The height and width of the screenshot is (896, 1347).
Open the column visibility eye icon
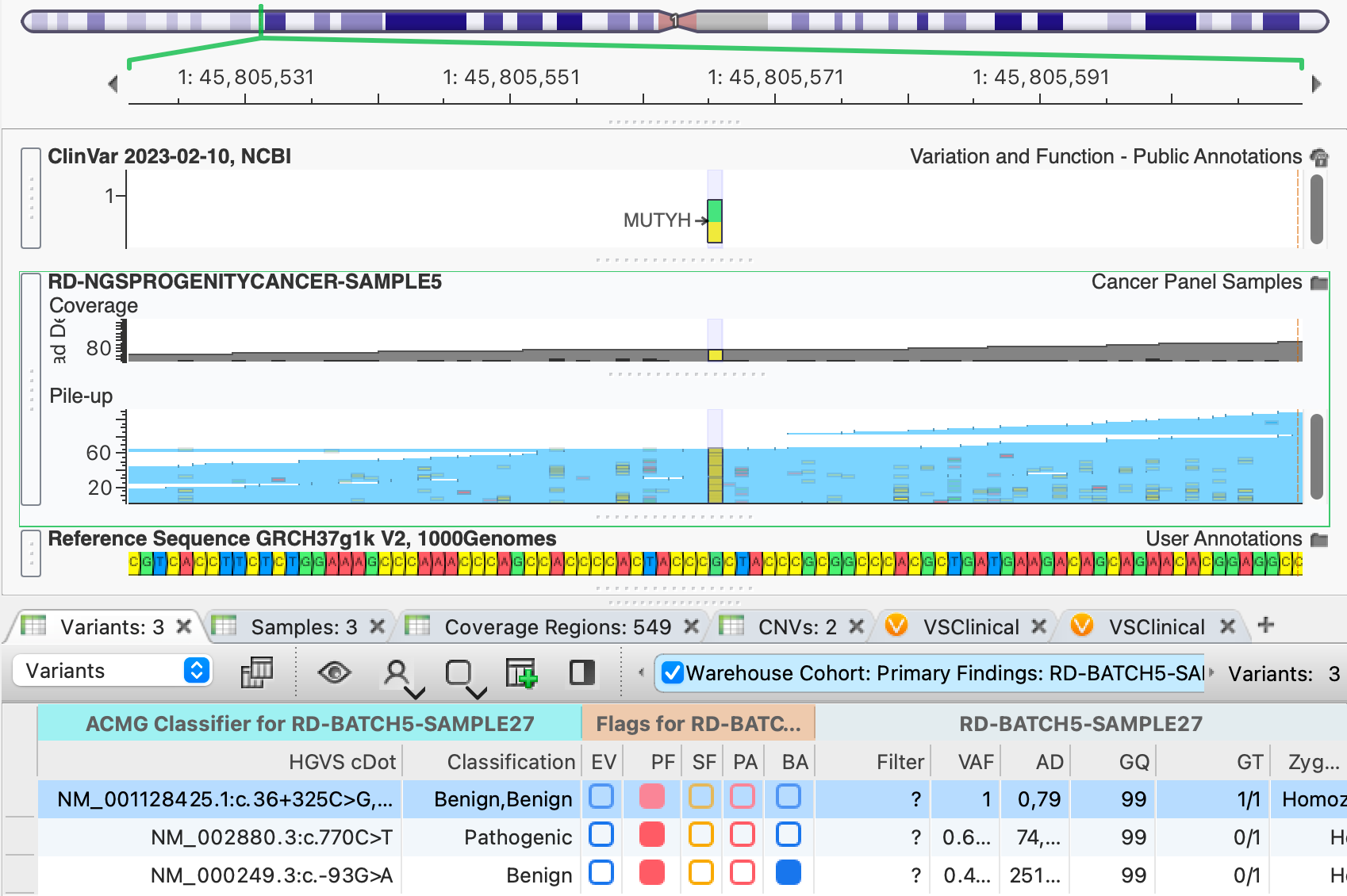pyautogui.click(x=336, y=672)
